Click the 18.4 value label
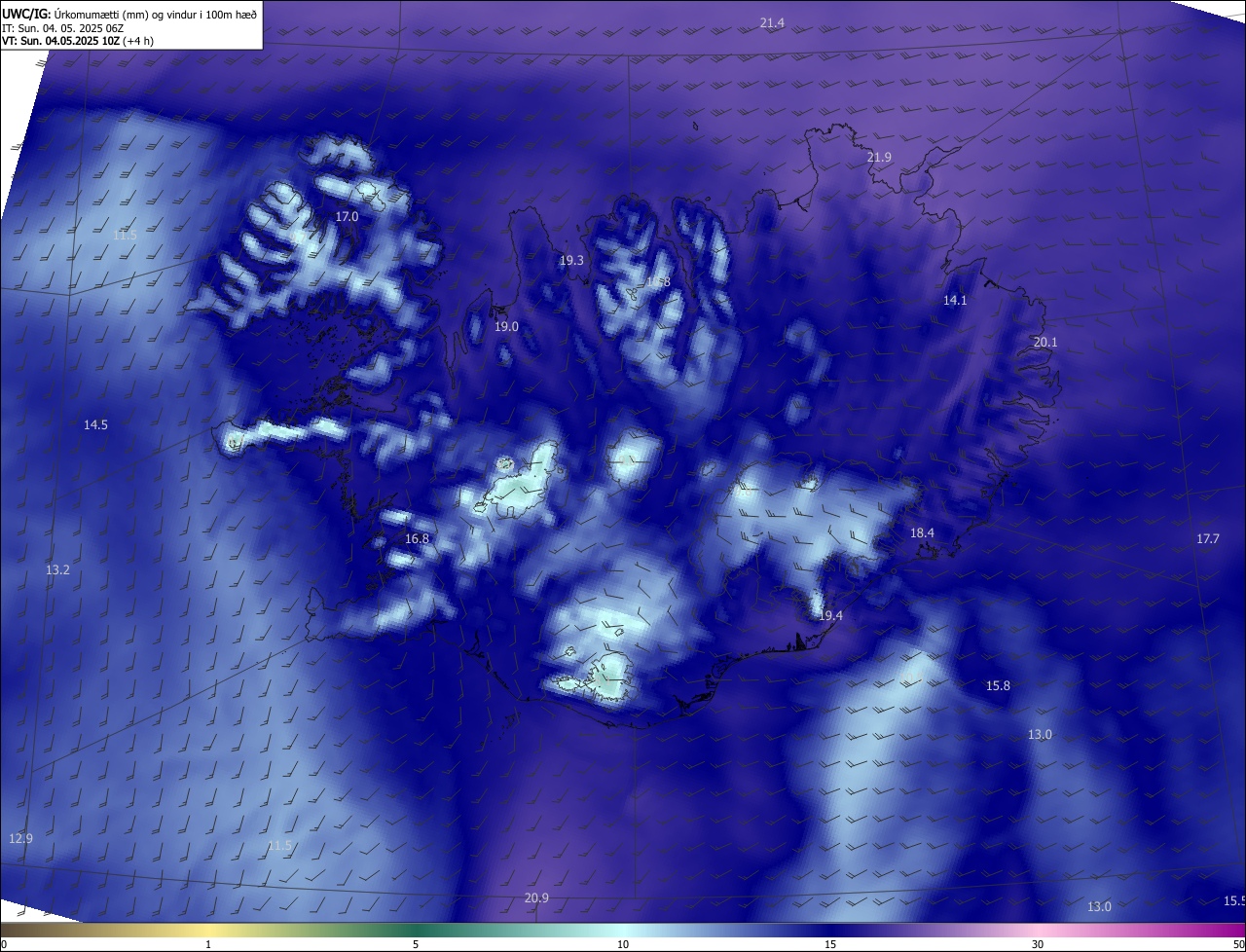Image resolution: width=1246 pixels, height=952 pixels. tap(922, 532)
